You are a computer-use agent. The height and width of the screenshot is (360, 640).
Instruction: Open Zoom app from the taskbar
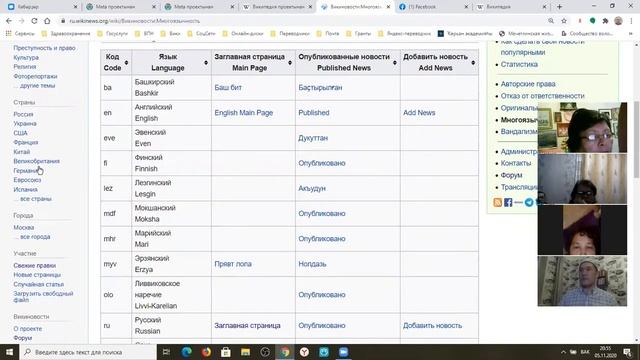tap(343, 352)
